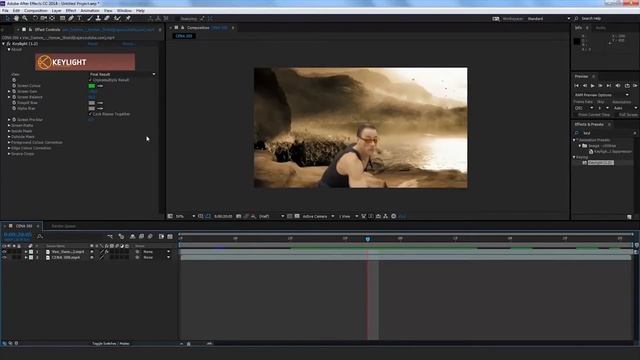Open the Active Camera view dropdown
The image size is (640, 360).
tap(318, 216)
